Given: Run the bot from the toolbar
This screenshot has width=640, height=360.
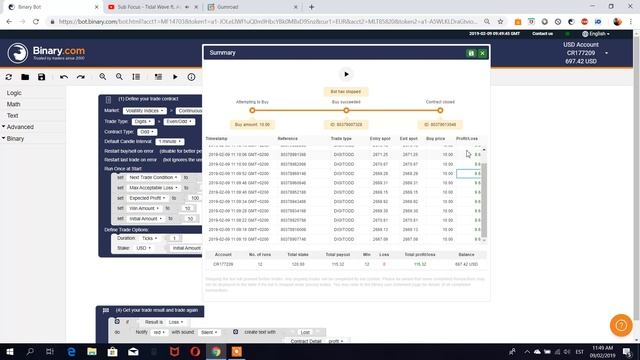Looking at the screenshot, I should point(175,77).
